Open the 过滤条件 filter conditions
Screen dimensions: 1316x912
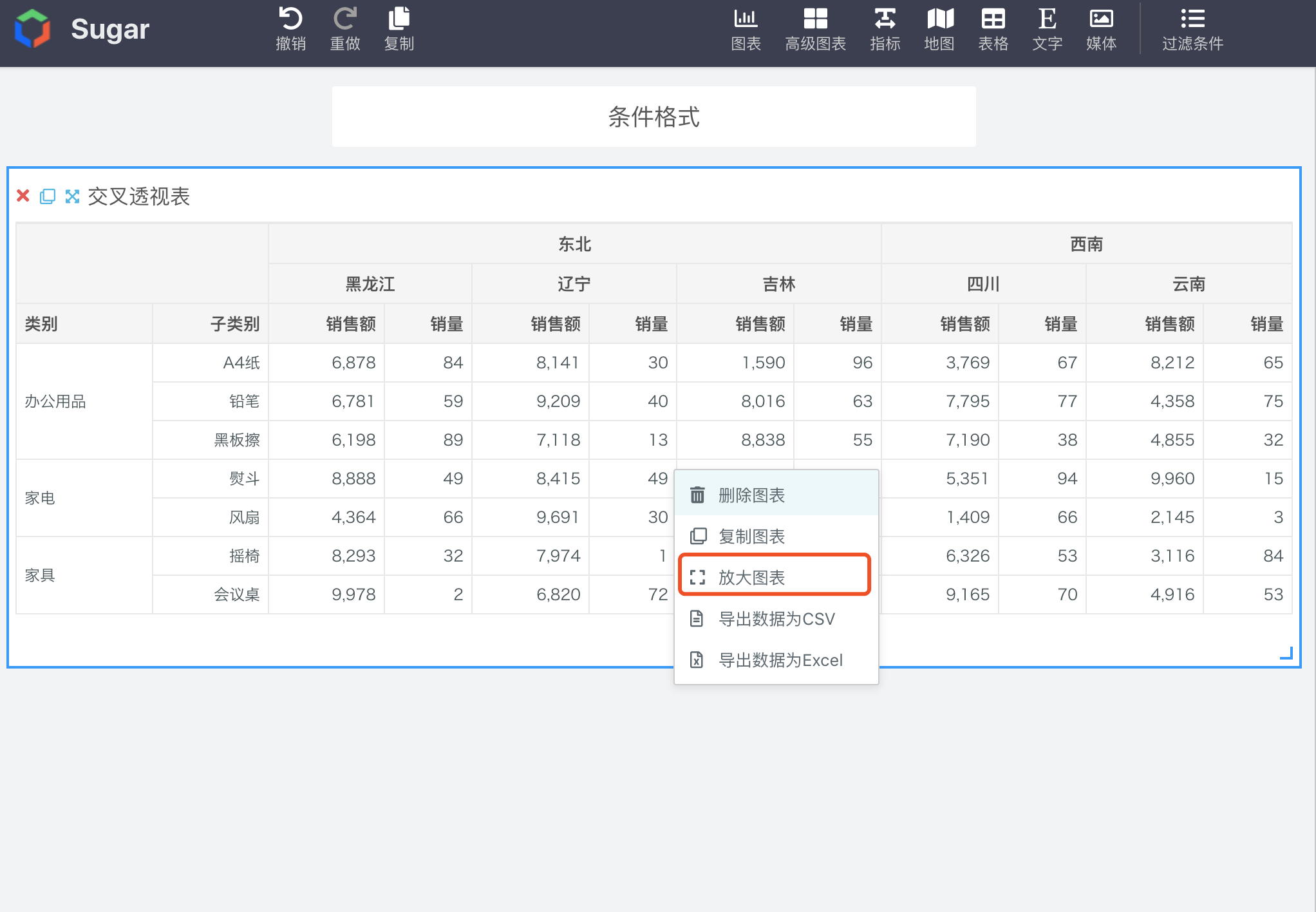[1192, 30]
